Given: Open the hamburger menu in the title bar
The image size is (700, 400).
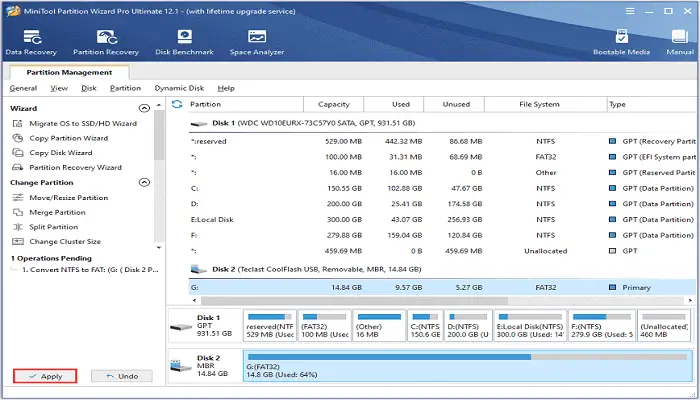Looking at the screenshot, I should tap(630, 11).
